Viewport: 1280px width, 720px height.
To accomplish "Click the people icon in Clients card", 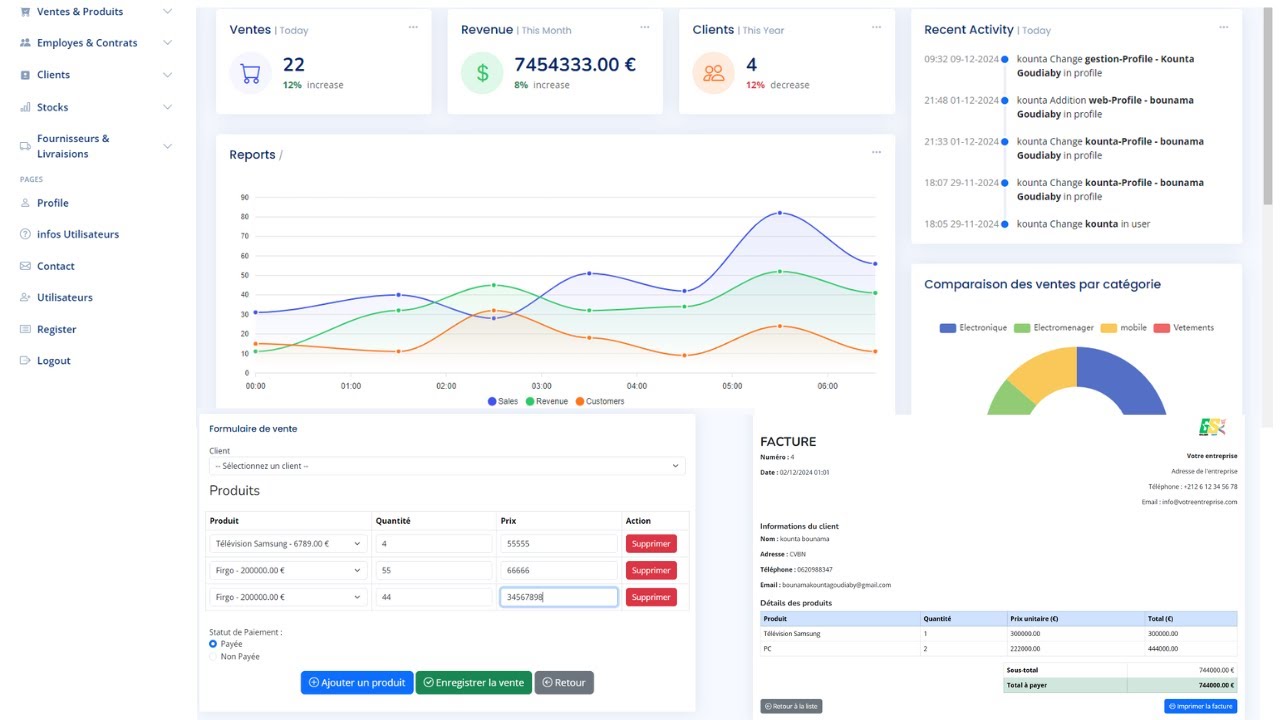I will (714, 73).
